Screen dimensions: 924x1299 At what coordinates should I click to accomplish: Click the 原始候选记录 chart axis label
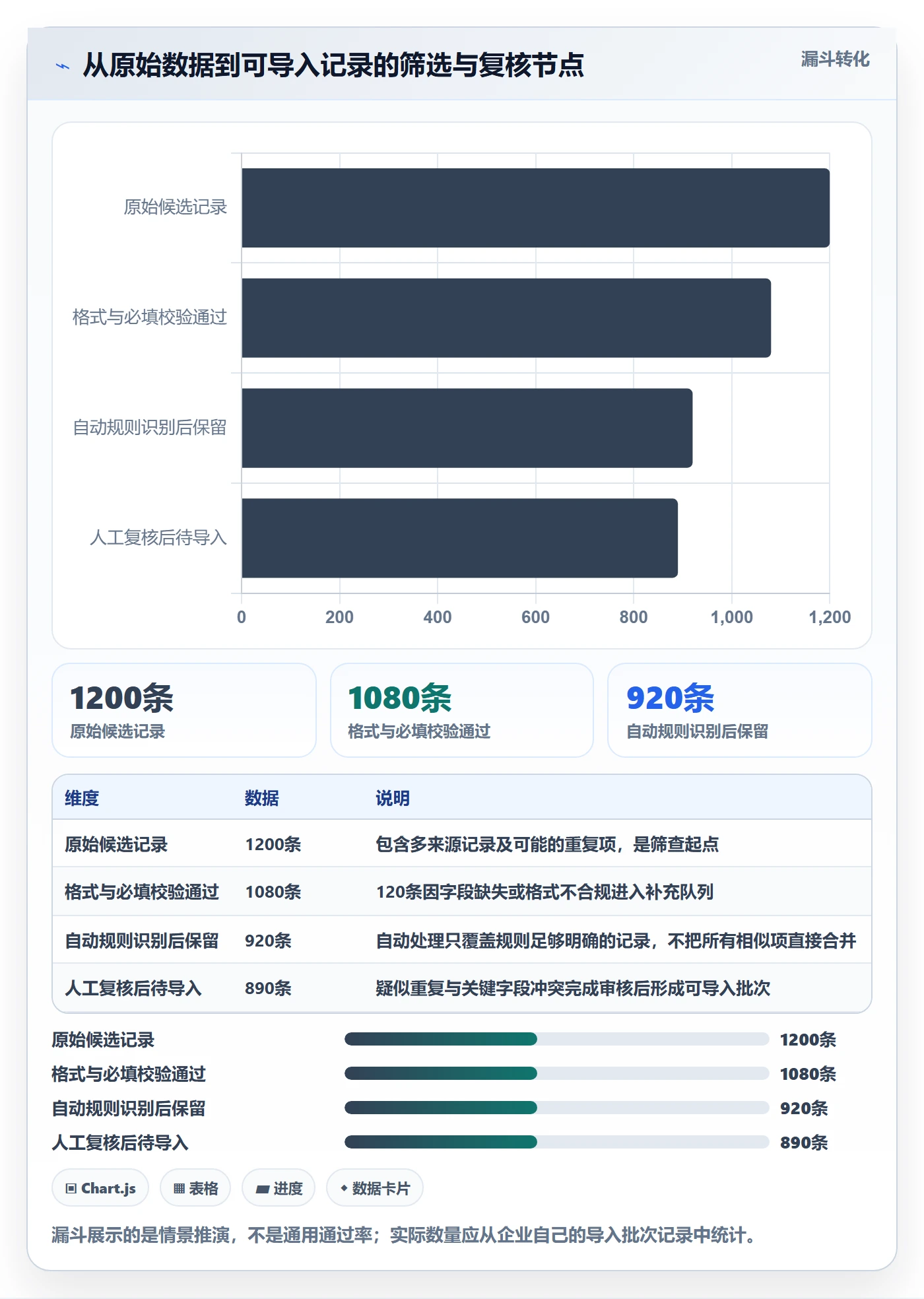coord(176,207)
